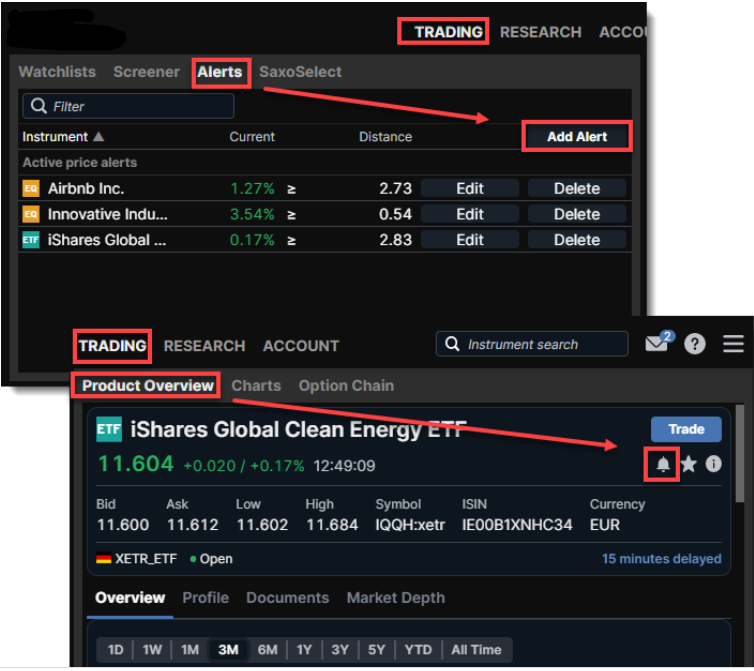This screenshot has height=671, width=754.
Task: Open the messages envelope icon
Action: tap(657, 344)
